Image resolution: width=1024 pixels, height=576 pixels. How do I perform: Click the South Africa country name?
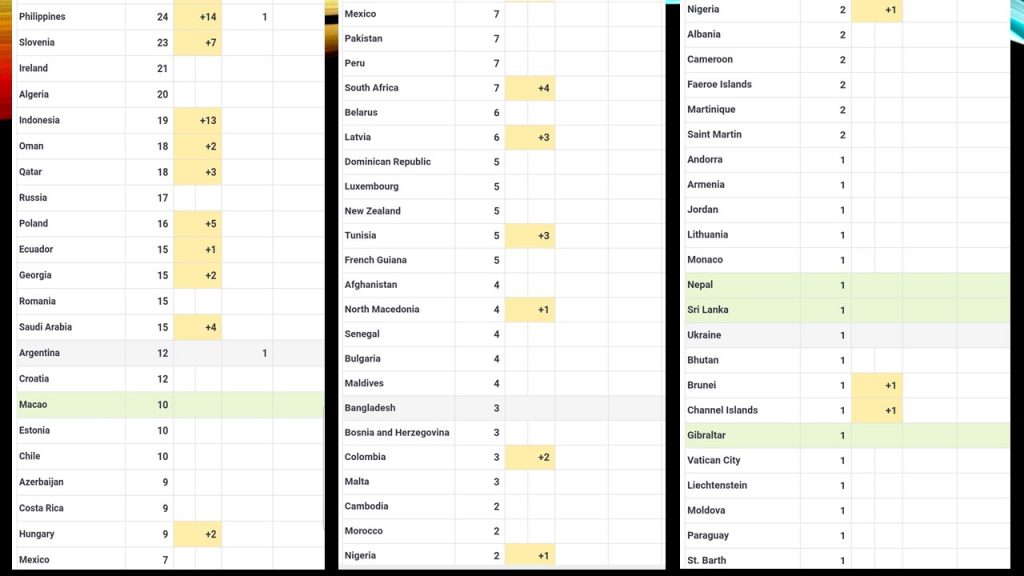[x=371, y=88]
